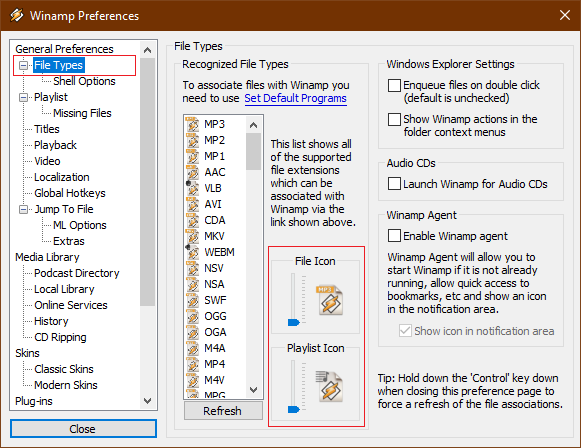Click the Refresh button

click(223, 411)
